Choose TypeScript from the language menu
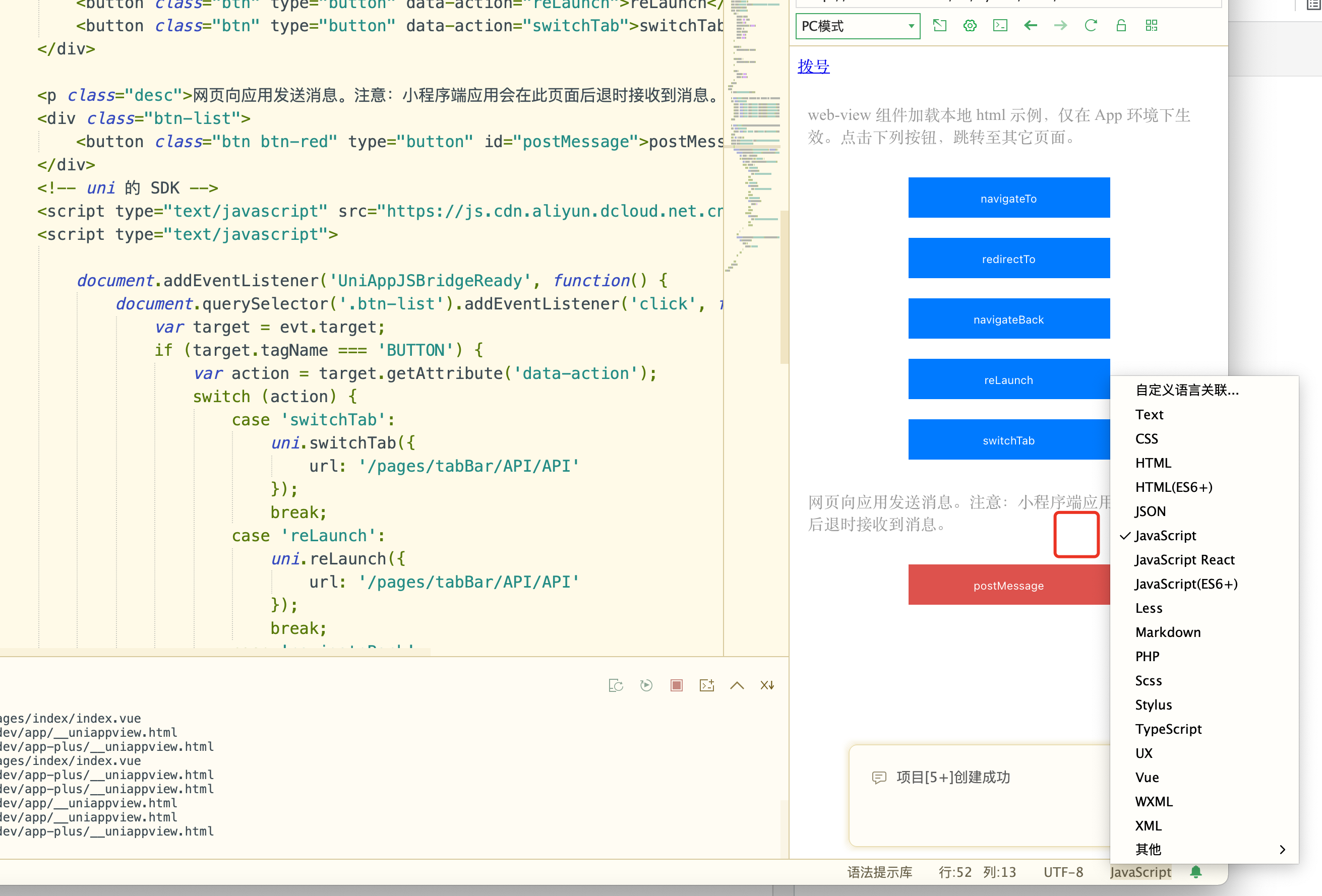 point(1168,729)
